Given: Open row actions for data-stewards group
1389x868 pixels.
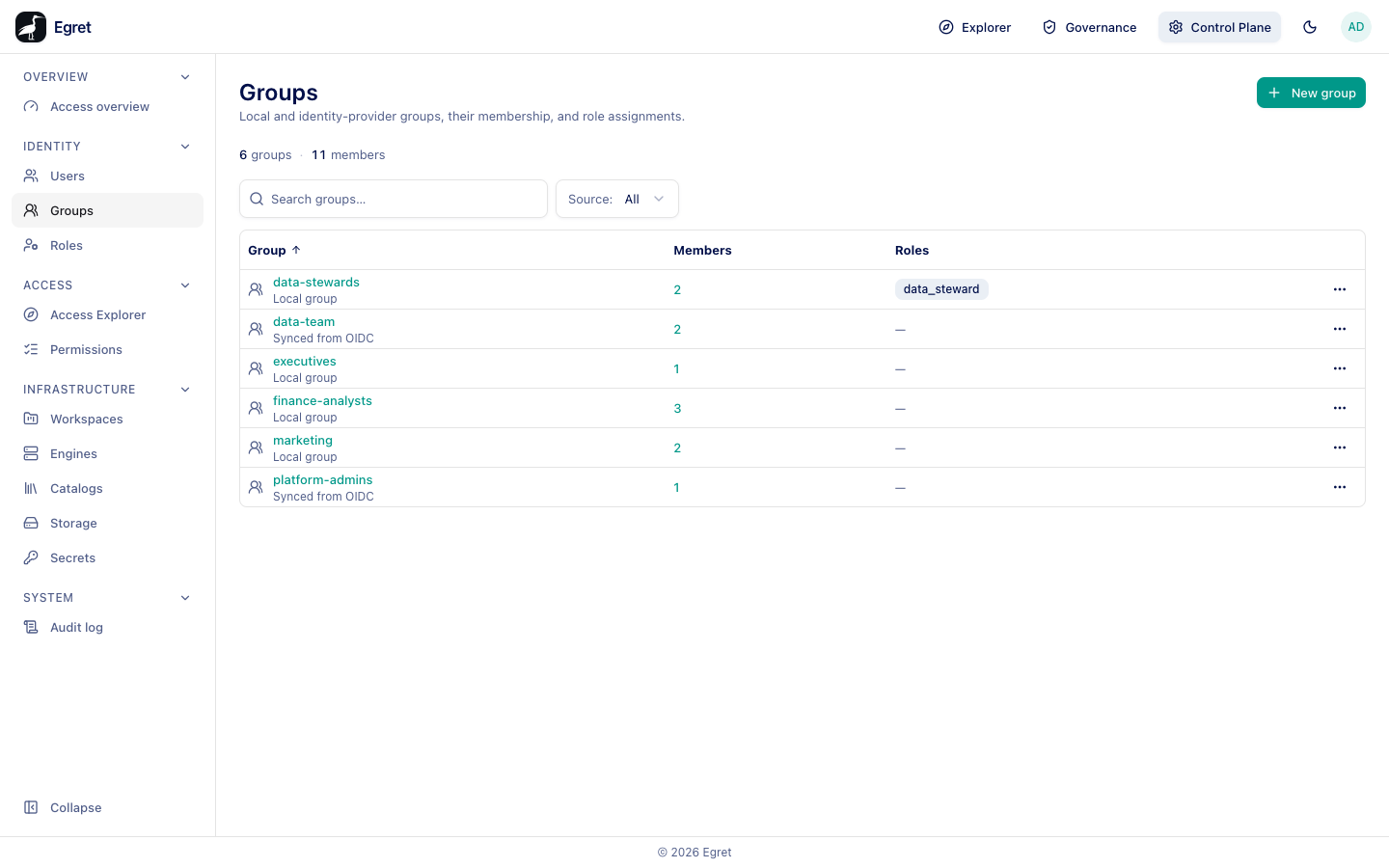Looking at the screenshot, I should [x=1340, y=289].
